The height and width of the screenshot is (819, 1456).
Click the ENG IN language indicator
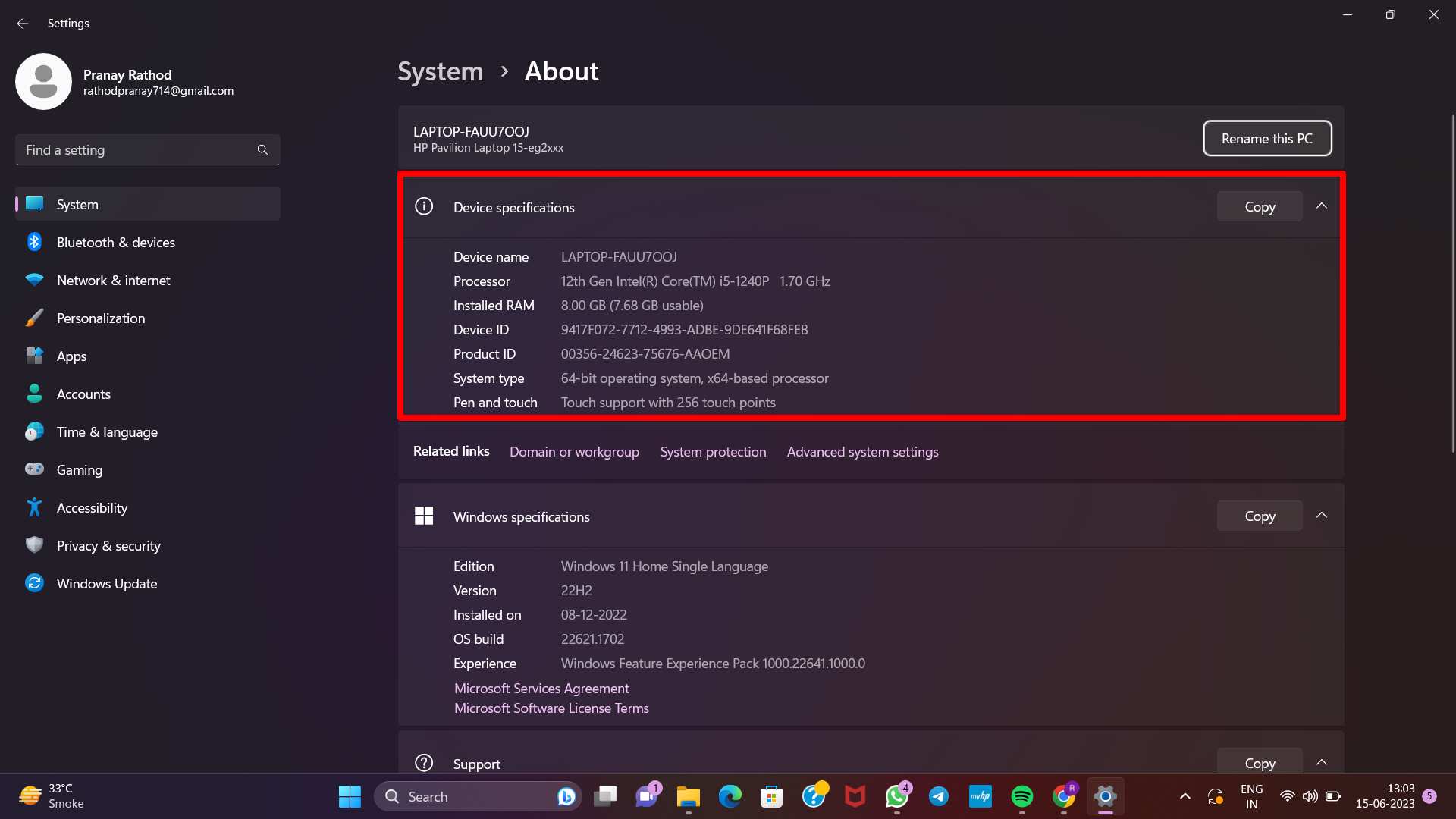pyautogui.click(x=1252, y=796)
